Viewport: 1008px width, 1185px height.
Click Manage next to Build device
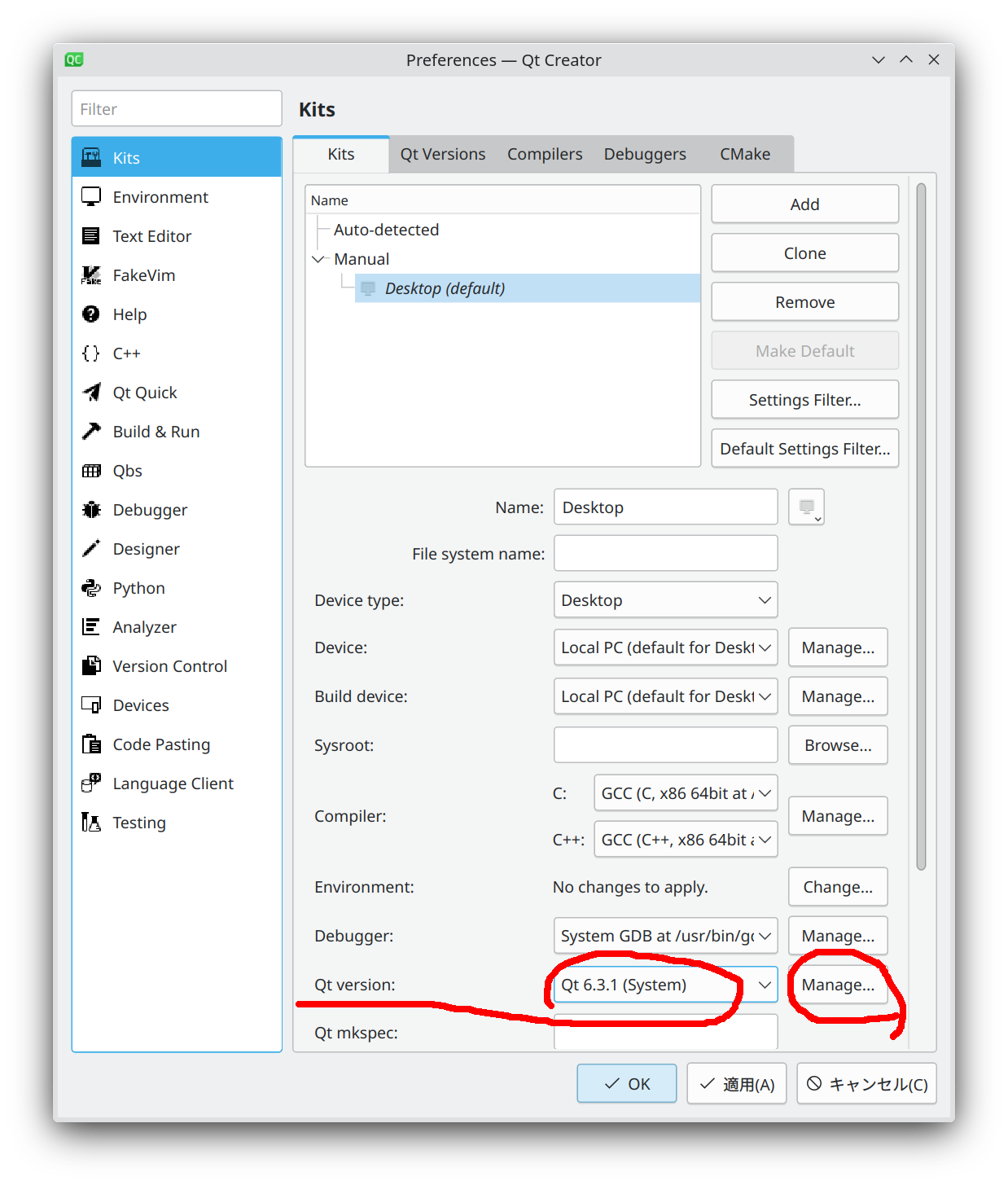[838, 696]
